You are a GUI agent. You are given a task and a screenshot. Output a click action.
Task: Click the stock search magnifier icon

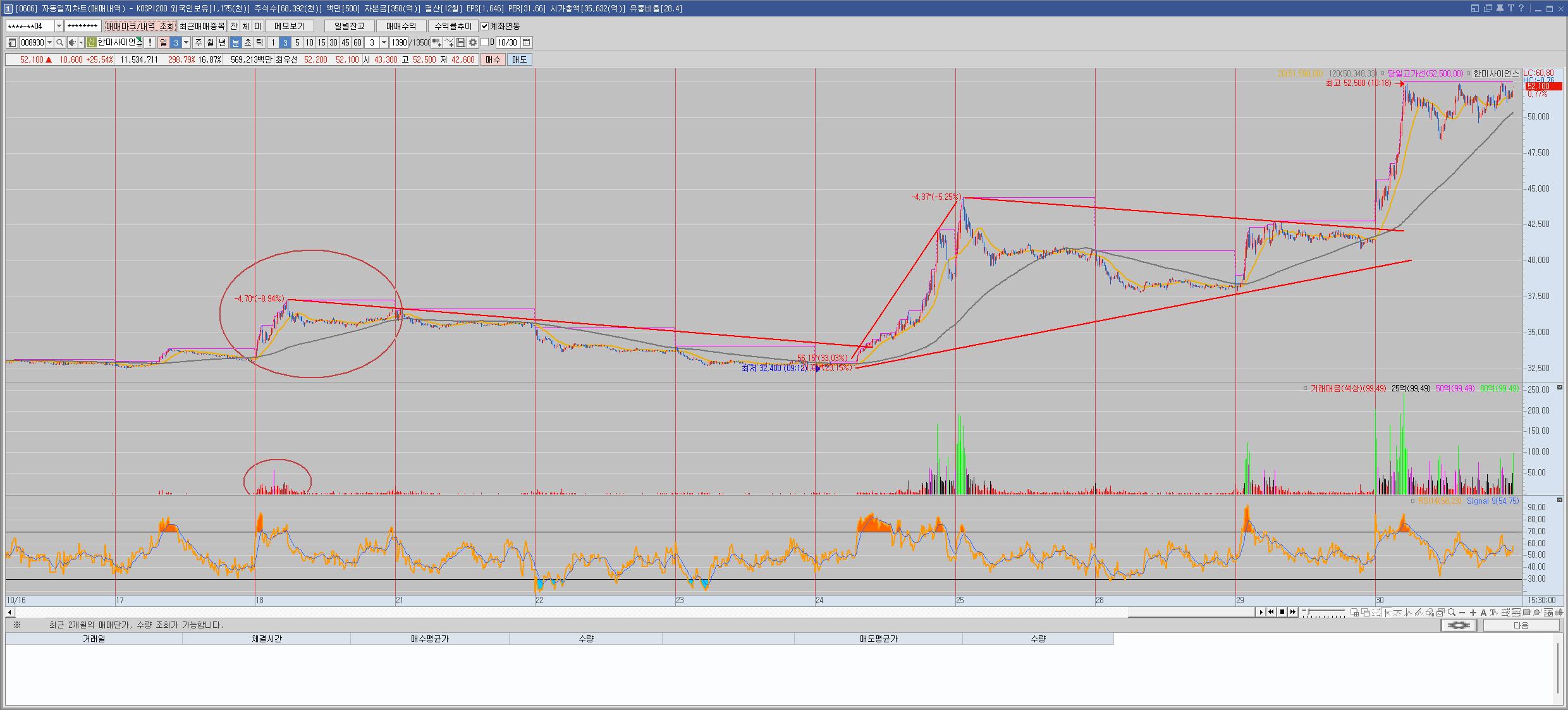pos(59,42)
